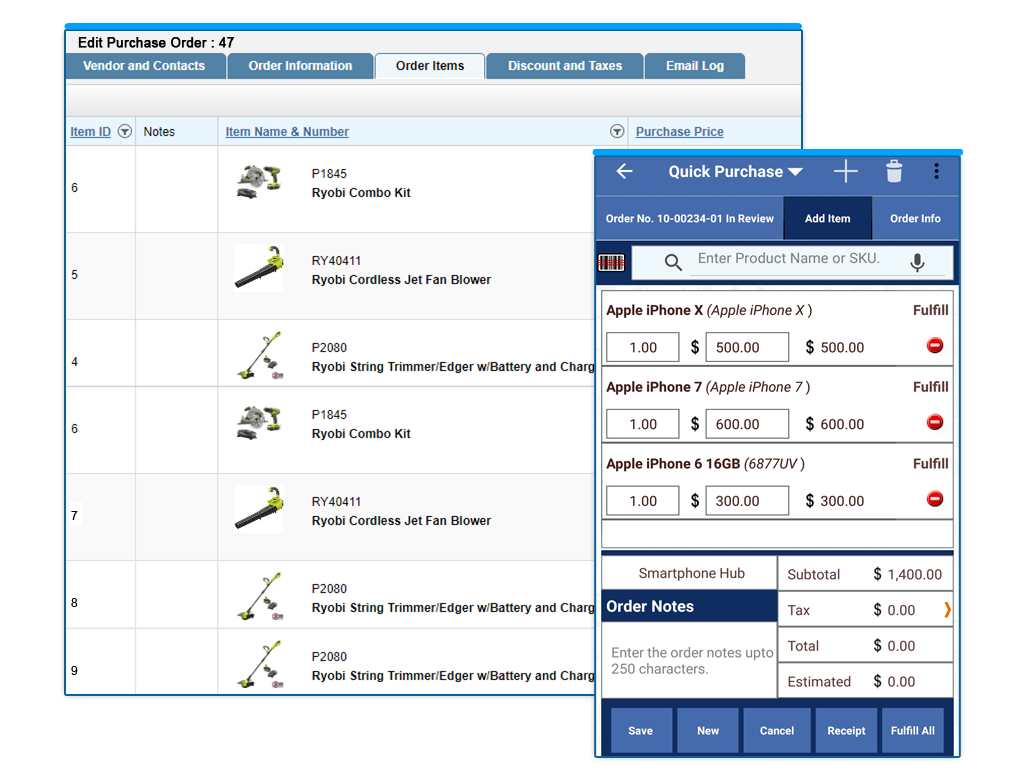Click the order notes text area
1024x768 pixels.
[x=689, y=660]
